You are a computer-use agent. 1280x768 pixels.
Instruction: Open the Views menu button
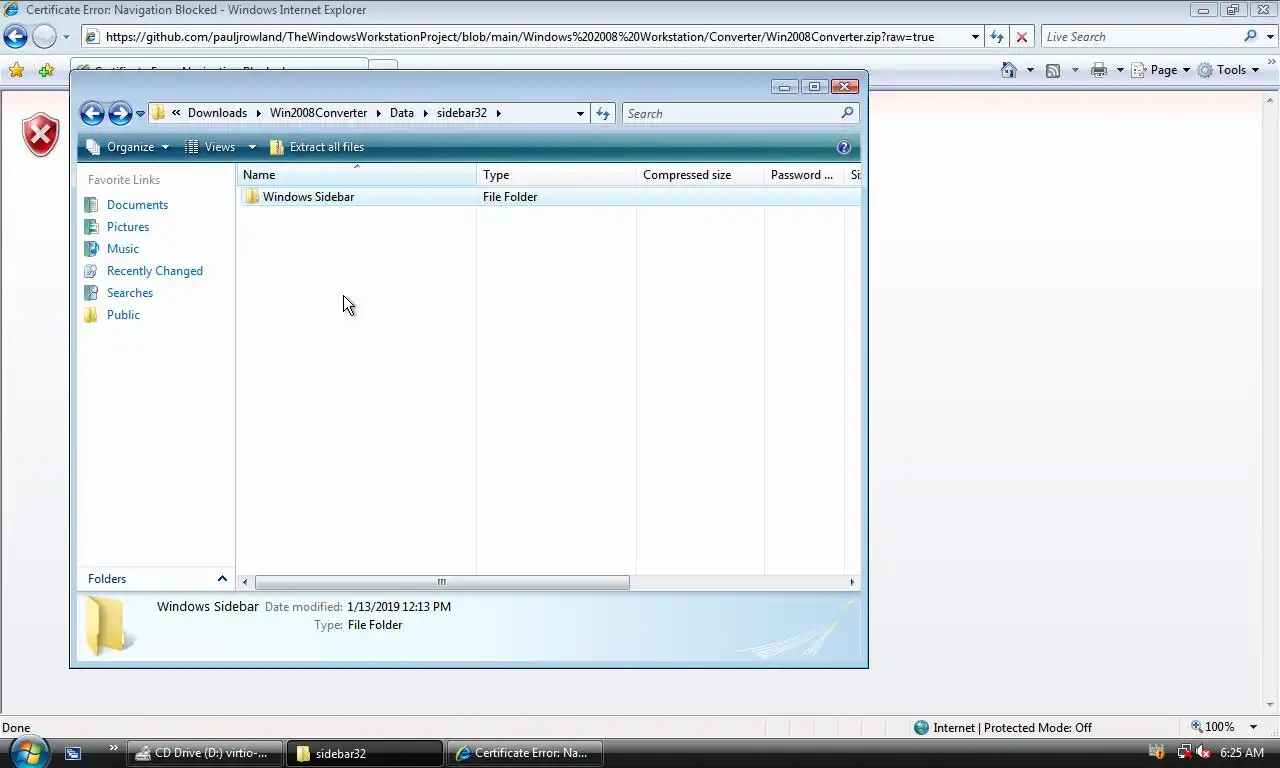(211, 147)
